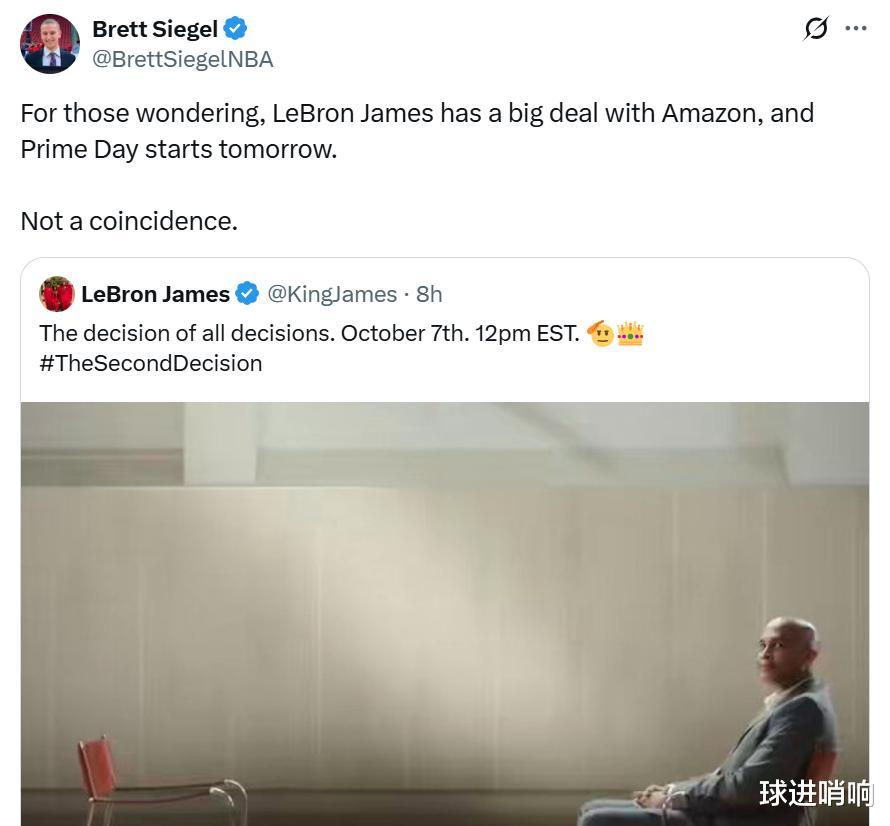Open the @BrettSiegelNBA handle link
Screen dimensions: 890x826
pyautogui.click(x=182, y=59)
